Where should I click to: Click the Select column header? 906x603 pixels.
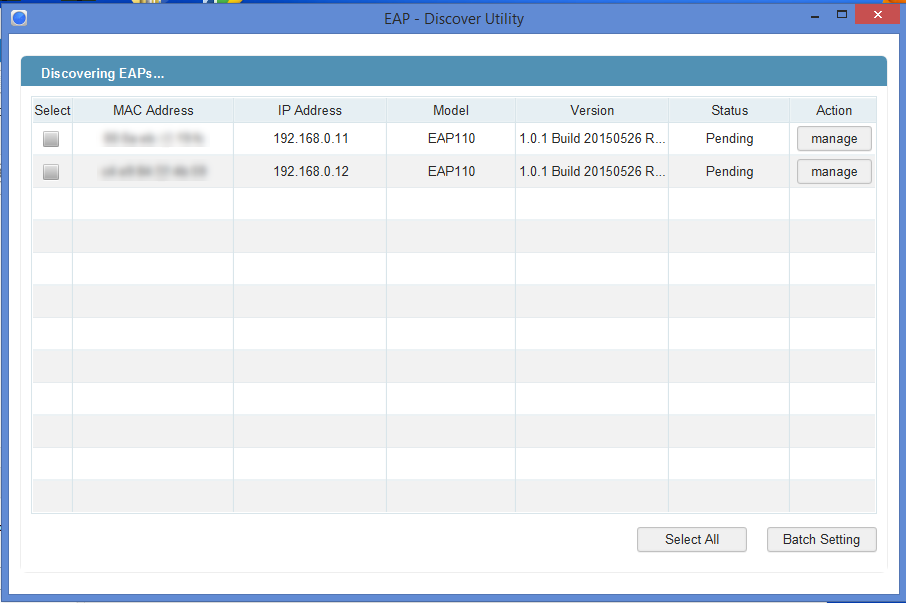click(x=52, y=110)
